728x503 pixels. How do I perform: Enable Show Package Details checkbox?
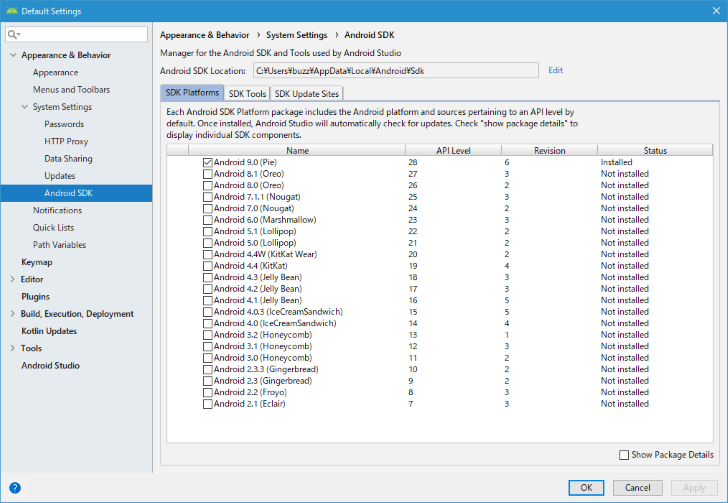[x=624, y=455]
